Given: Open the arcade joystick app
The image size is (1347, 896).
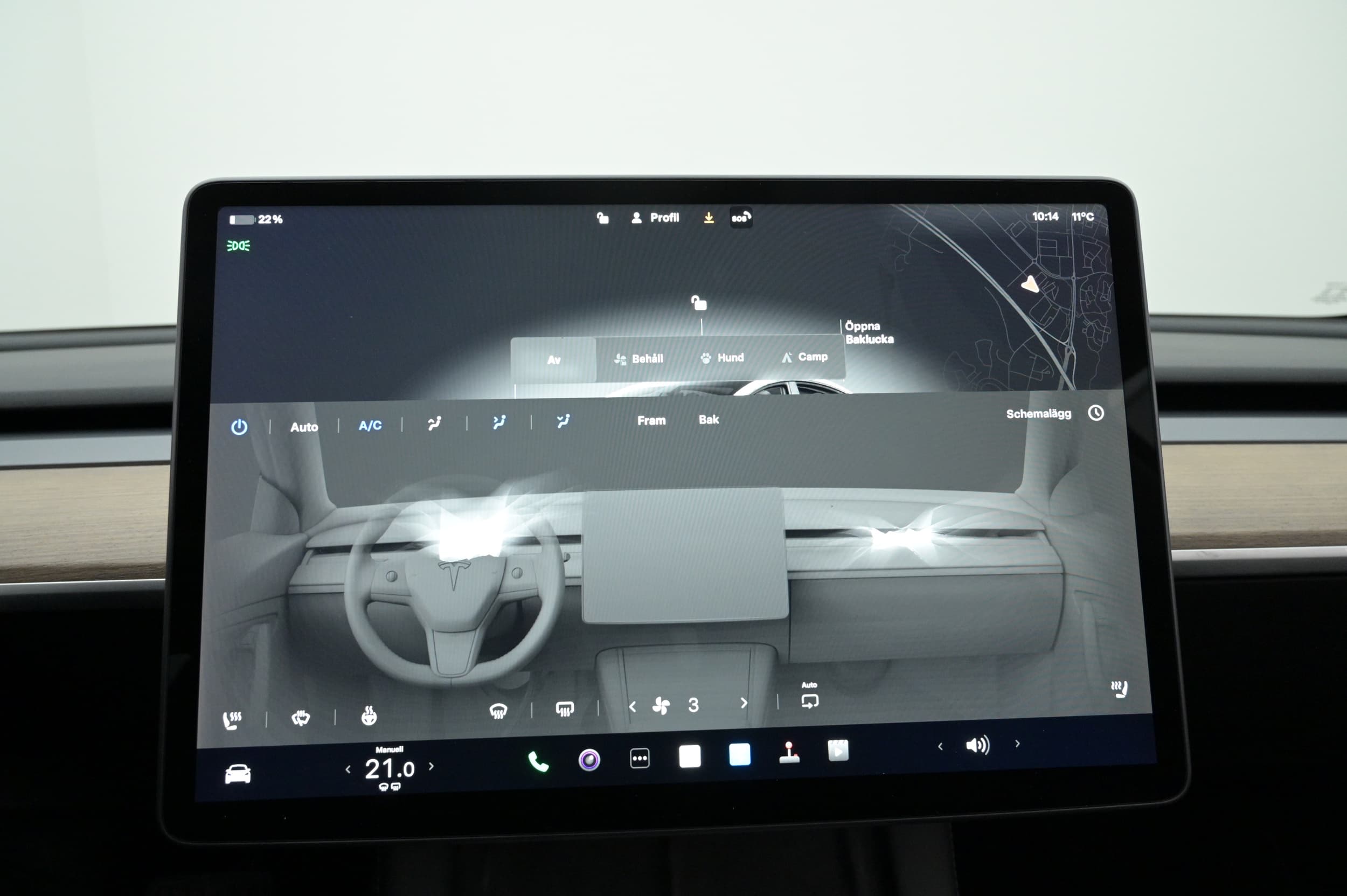Looking at the screenshot, I should coord(789,753).
